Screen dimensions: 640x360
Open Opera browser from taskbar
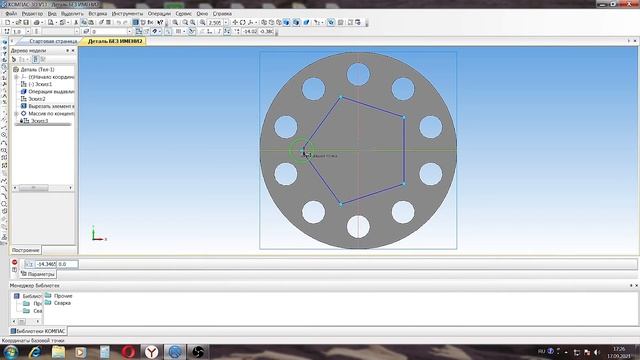point(128,352)
